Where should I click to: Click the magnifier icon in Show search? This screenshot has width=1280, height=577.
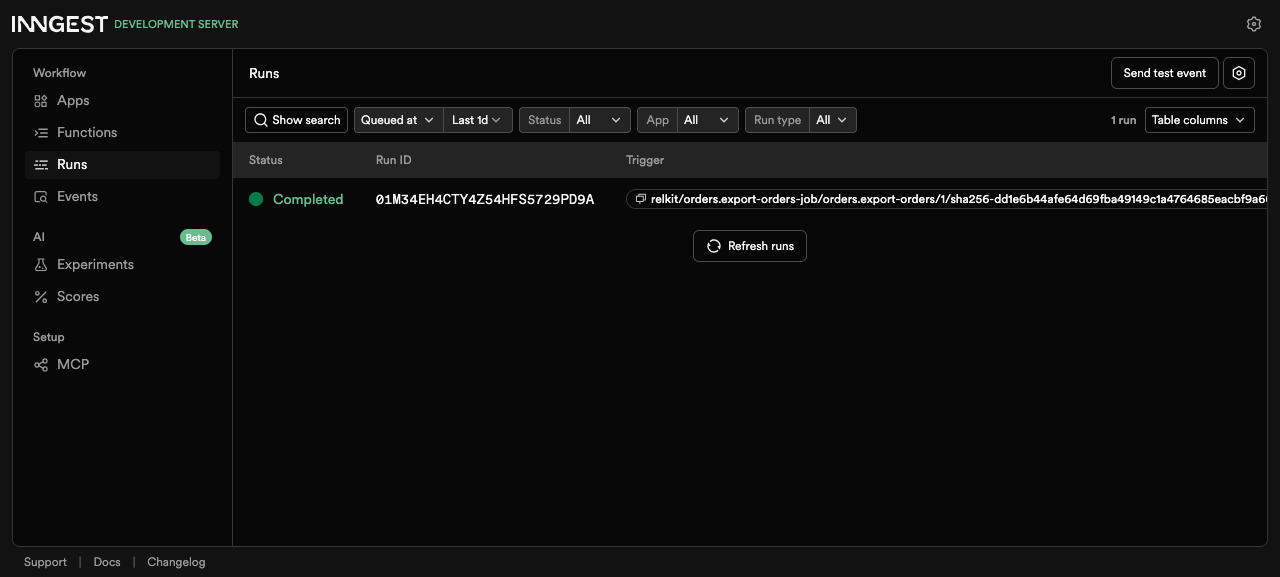coord(261,120)
